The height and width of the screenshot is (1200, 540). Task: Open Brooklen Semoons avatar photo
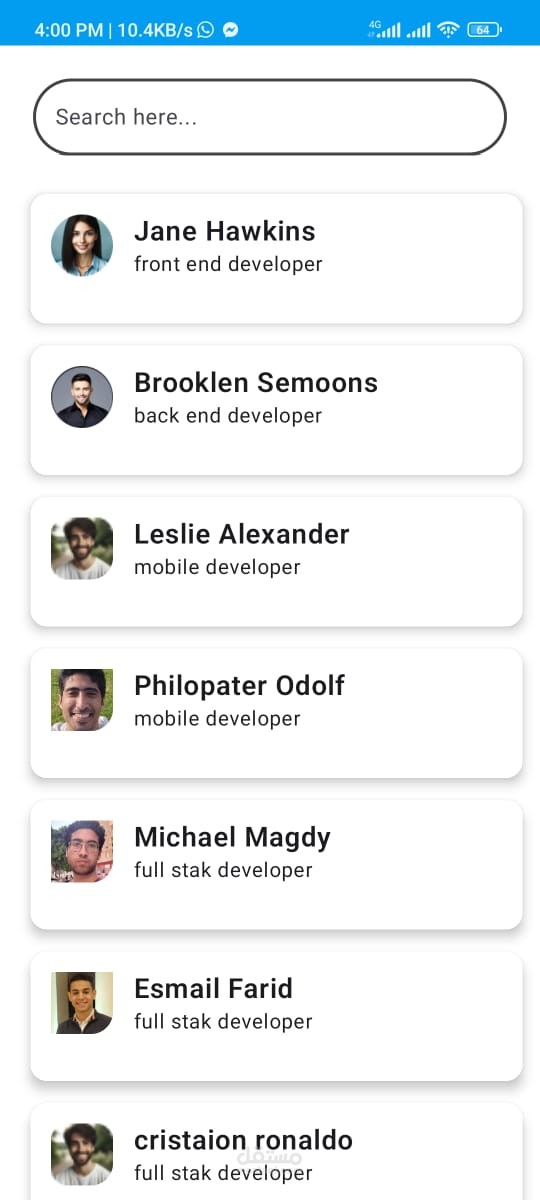tap(82, 397)
